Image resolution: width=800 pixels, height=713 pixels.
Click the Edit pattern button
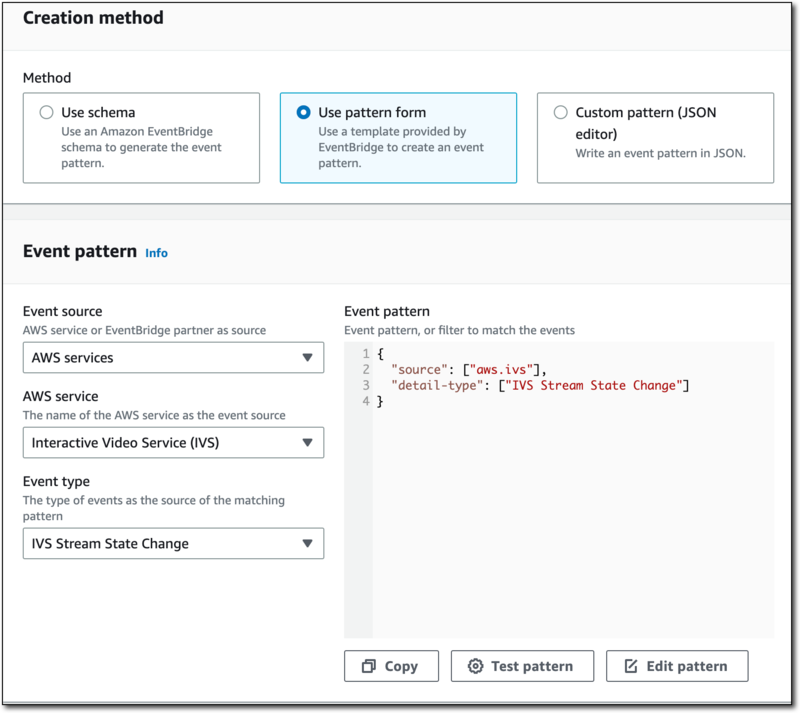(677, 666)
